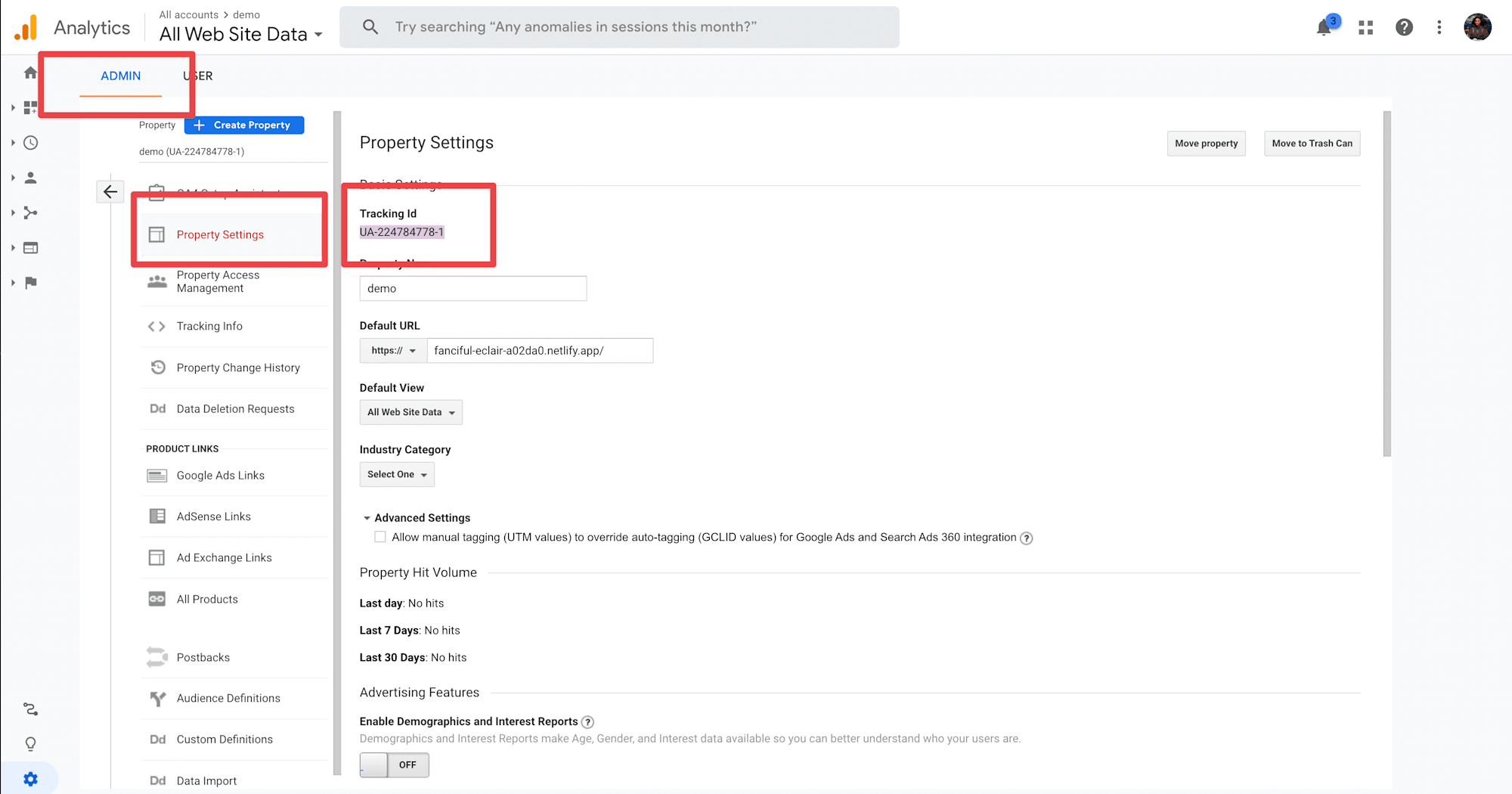Open the Behavior icon in sidebar
Screen dimensions: 1512x794
(x=30, y=248)
